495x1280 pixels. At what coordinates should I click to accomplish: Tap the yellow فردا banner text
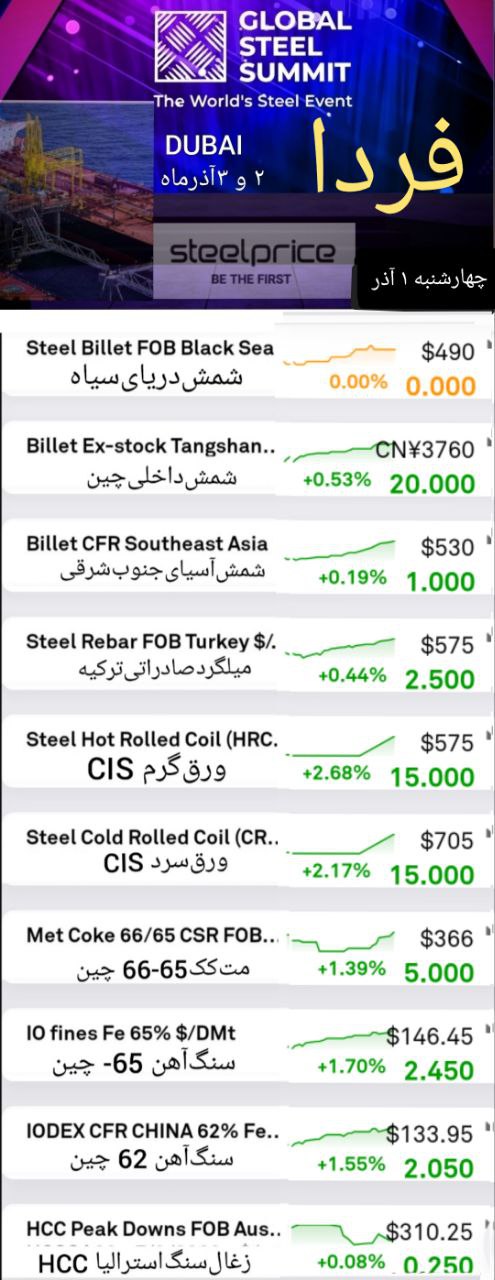(388, 158)
